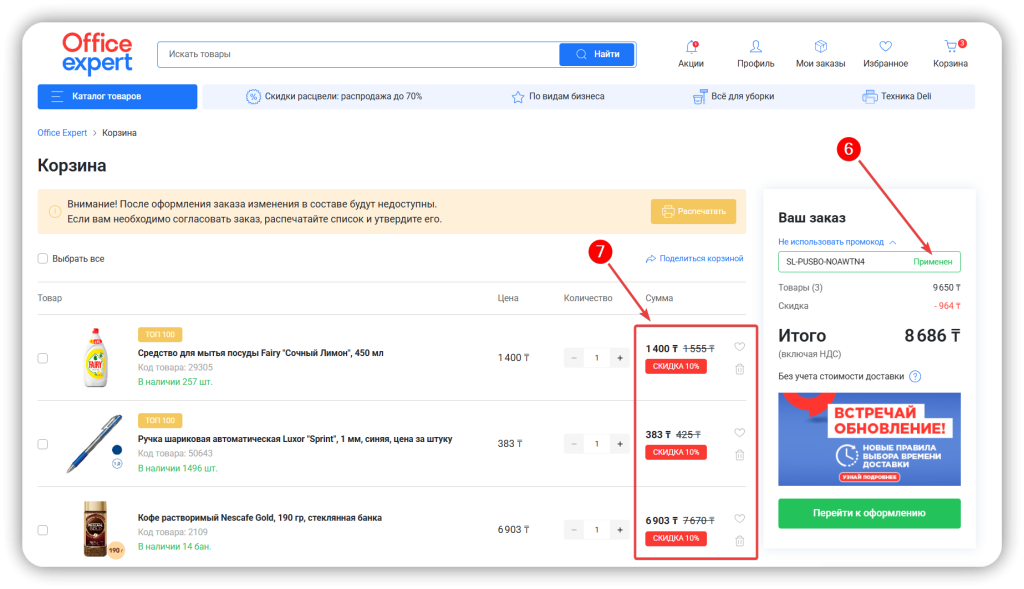Click the Office Expert logo
The width and height of the screenshot is (1024, 589).
tap(97, 54)
